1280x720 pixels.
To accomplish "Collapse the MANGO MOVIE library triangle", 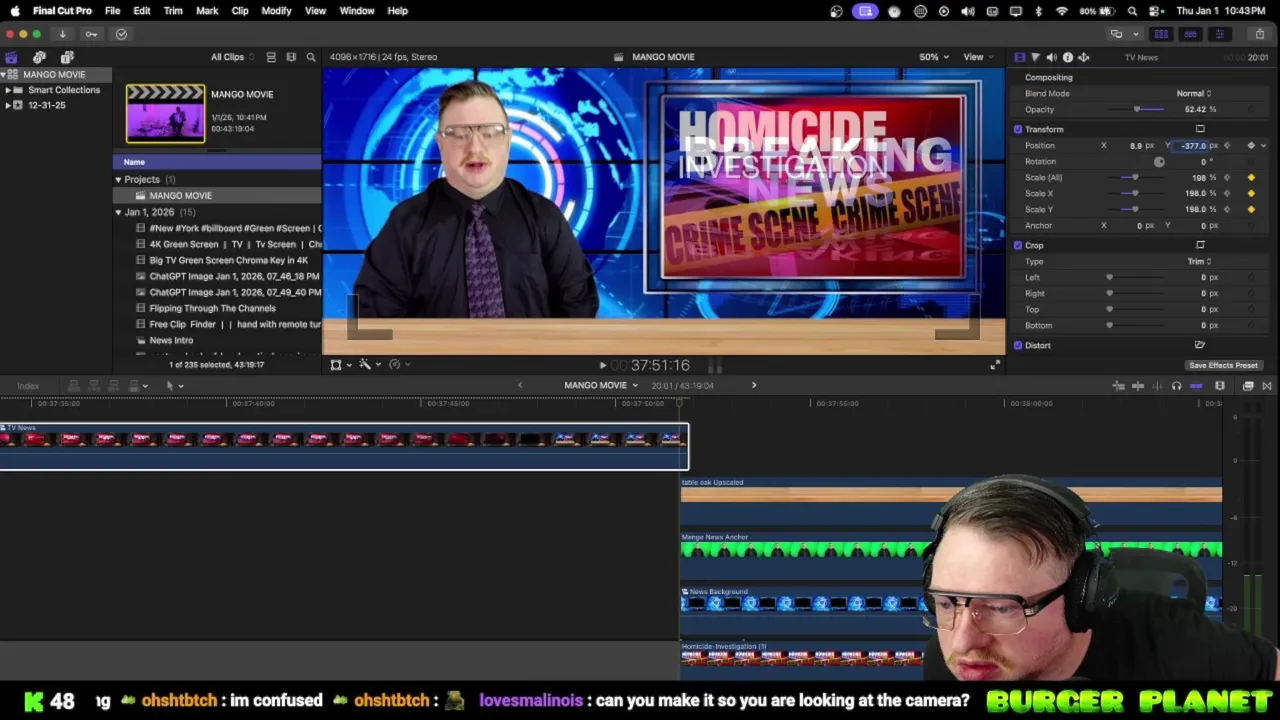I will 4,75.
